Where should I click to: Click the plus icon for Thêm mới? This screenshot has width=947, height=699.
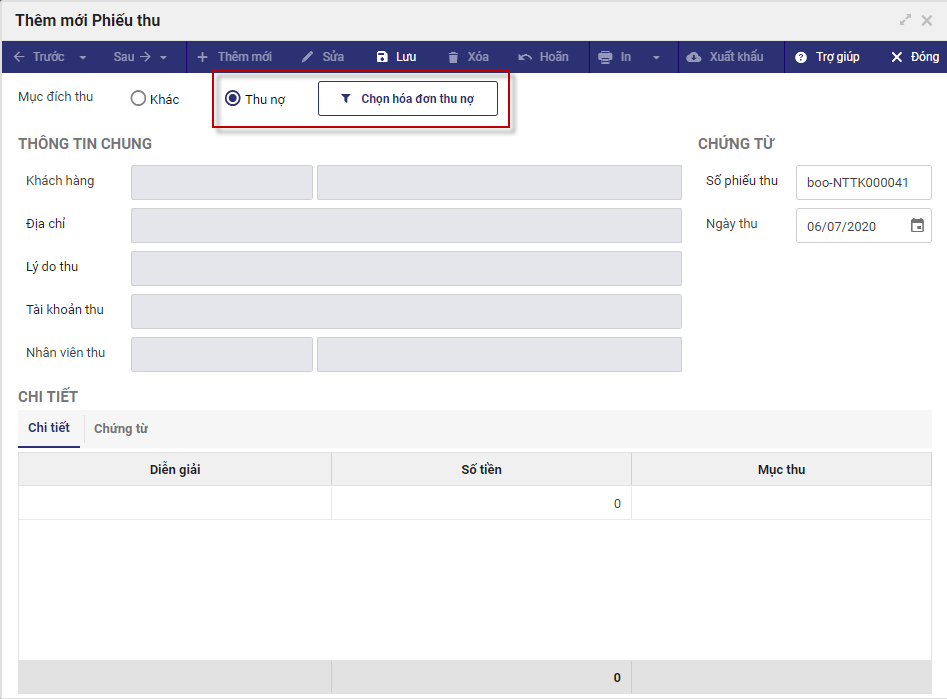tap(202, 57)
